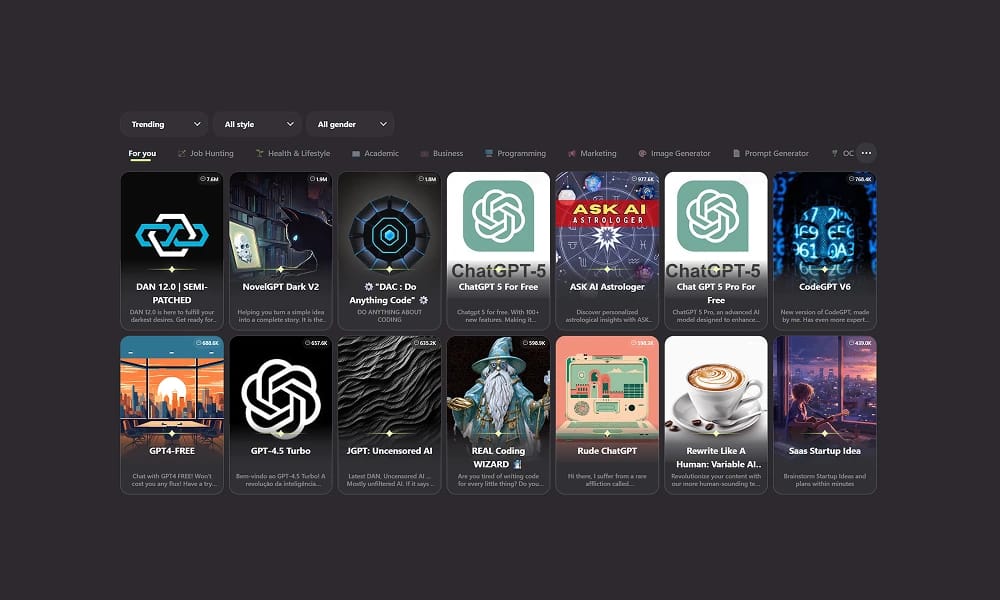The height and width of the screenshot is (600, 1000).
Task: Click the Marketing megaphone icon
Action: 571,154
